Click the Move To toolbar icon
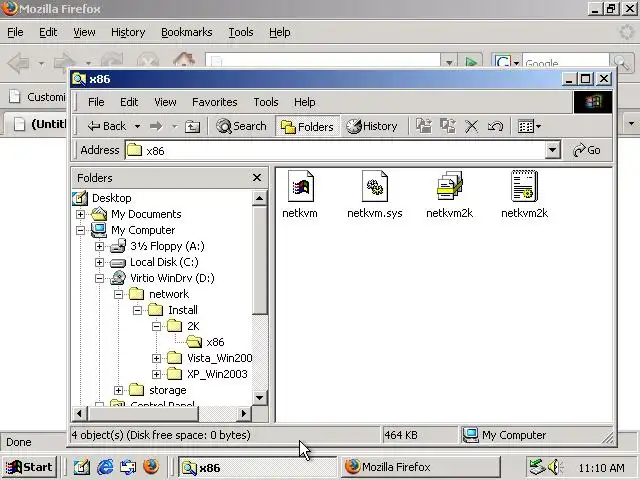Viewport: 640px width, 480px height. click(x=424, y=126)
